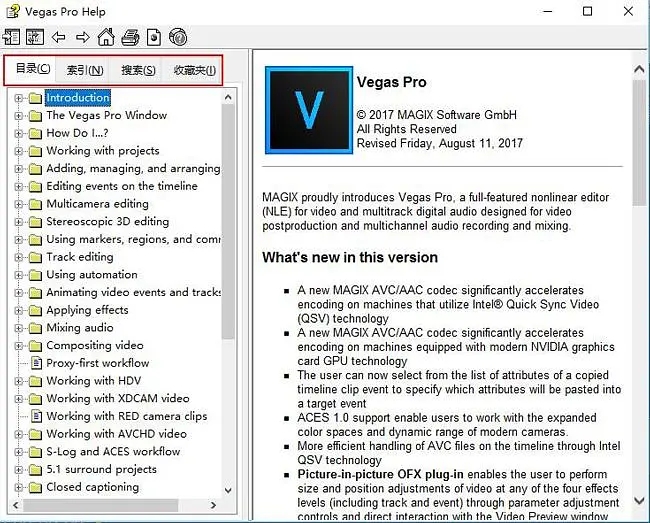Select the 5.1 surround projects topic
This screenshot has width=650, height=523.
[101, 469]
